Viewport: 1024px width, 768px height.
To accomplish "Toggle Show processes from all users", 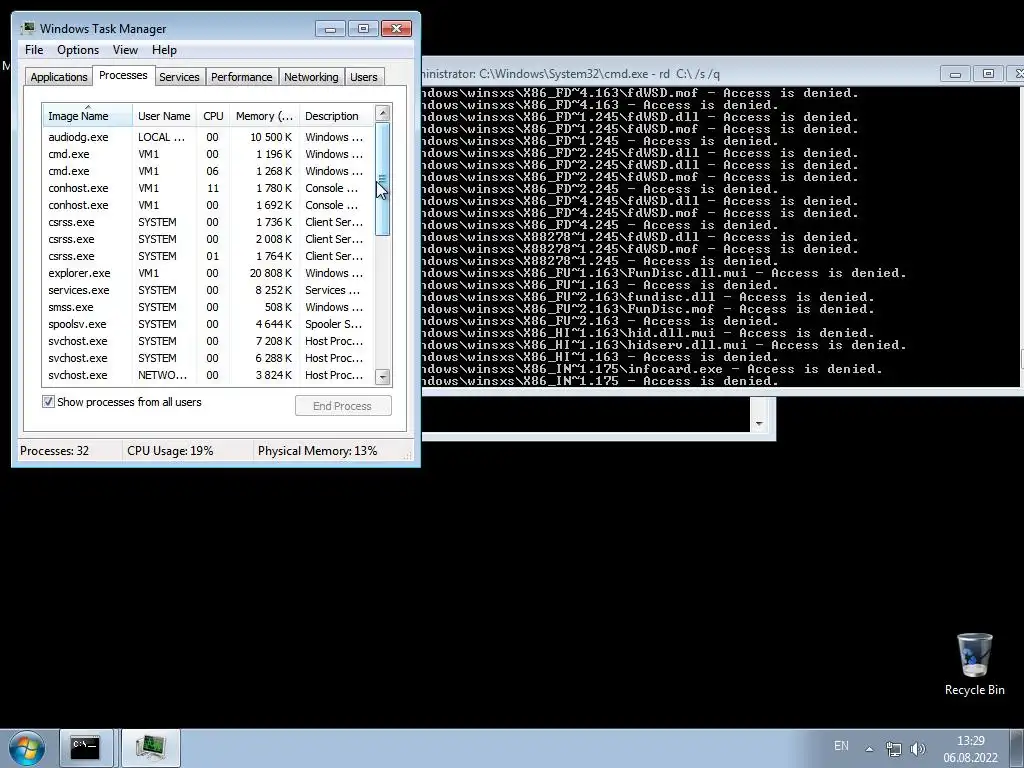I will click(48, 402).
